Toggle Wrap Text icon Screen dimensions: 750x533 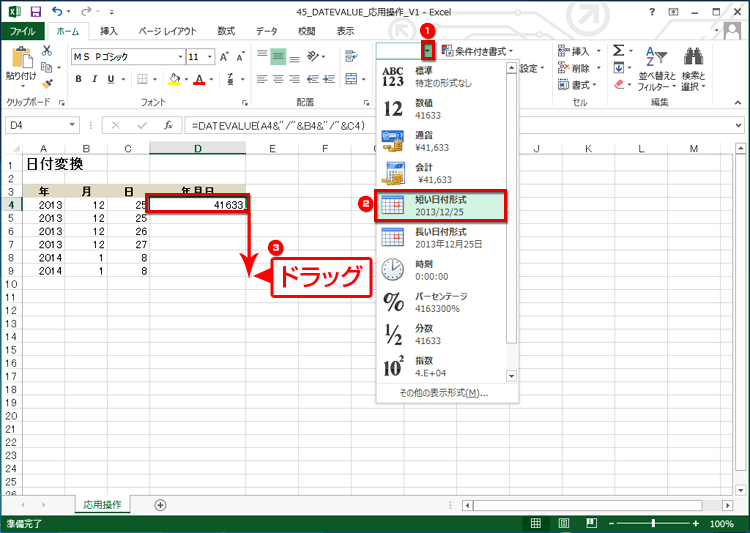coord(351,56)
